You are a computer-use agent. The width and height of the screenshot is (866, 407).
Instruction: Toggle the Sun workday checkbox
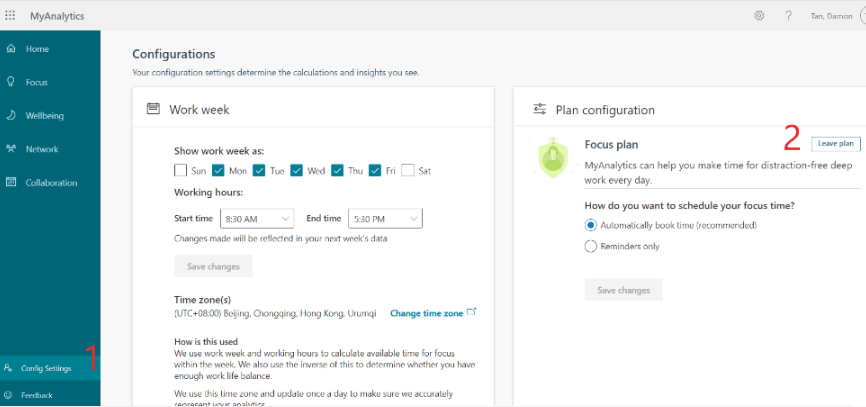(x=180, y=170)
